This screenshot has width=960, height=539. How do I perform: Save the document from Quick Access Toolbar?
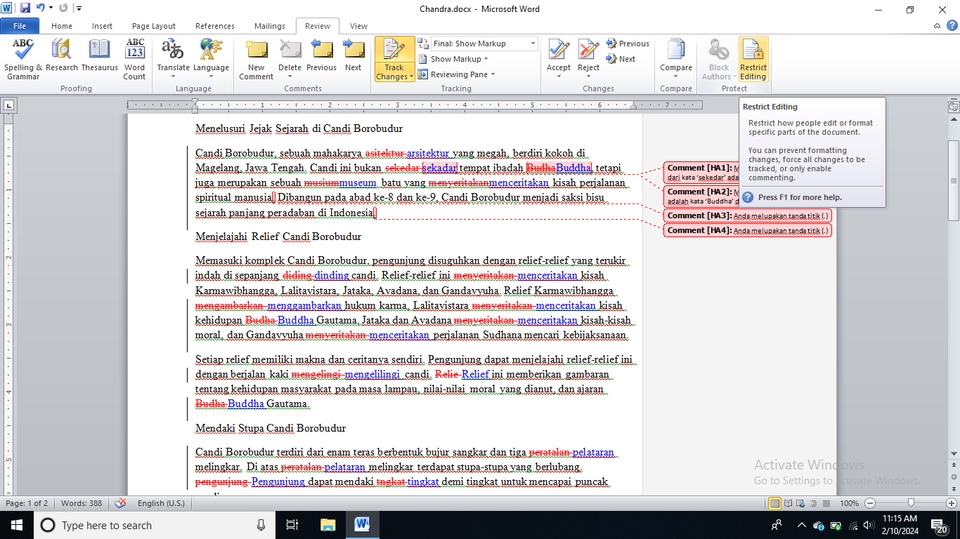pos(25,8)
